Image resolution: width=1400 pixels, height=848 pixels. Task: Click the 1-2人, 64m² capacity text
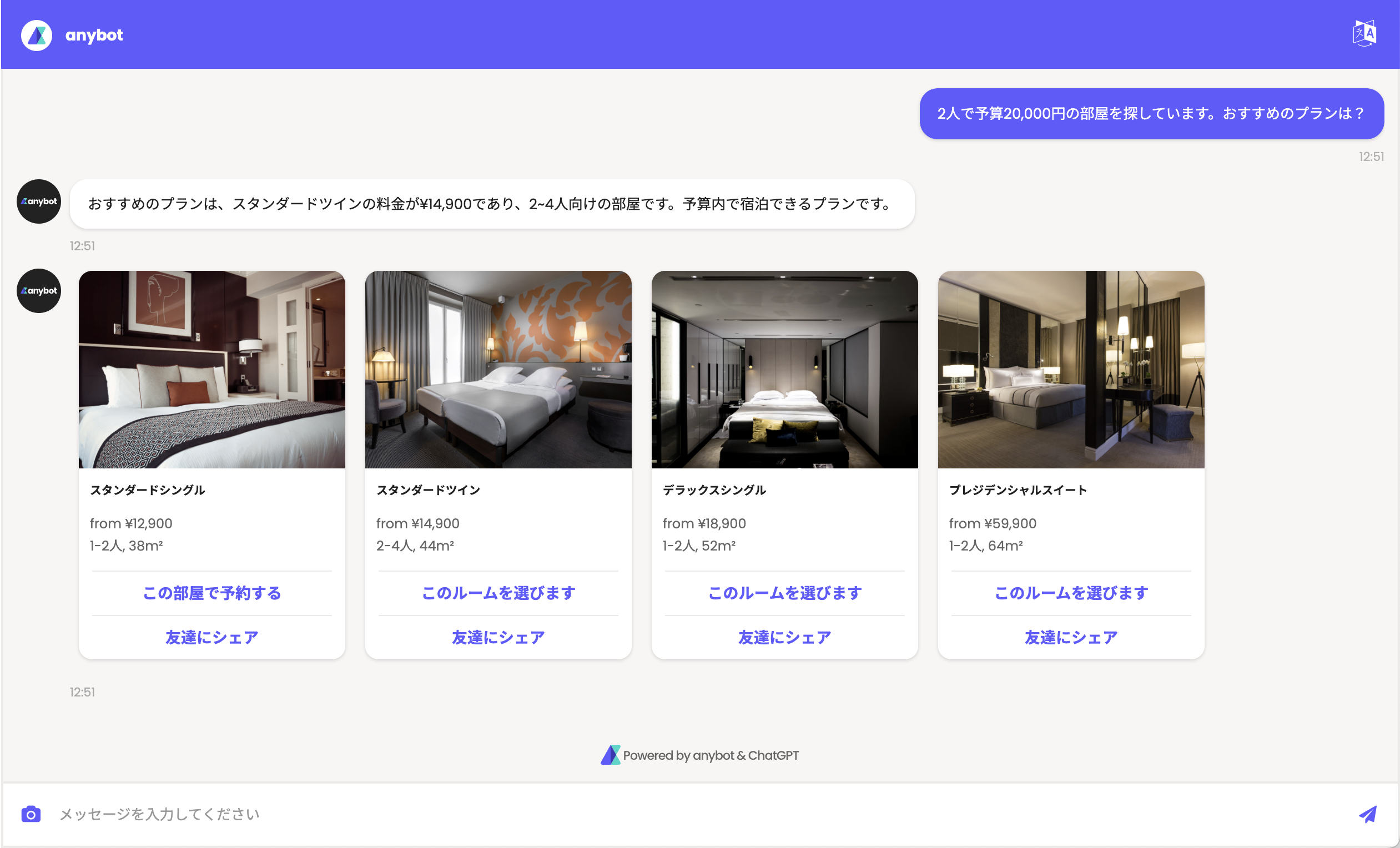[986, 546]
